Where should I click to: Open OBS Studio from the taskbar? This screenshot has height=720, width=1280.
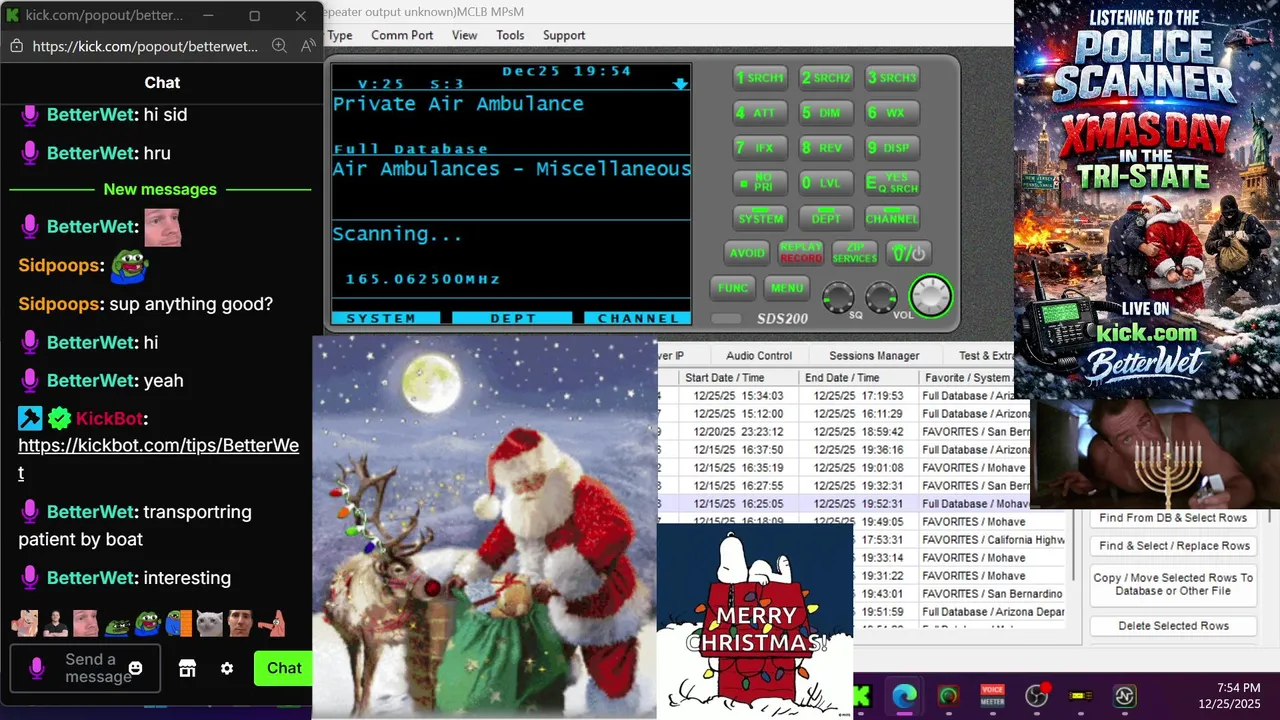[x=1036, y=696]
